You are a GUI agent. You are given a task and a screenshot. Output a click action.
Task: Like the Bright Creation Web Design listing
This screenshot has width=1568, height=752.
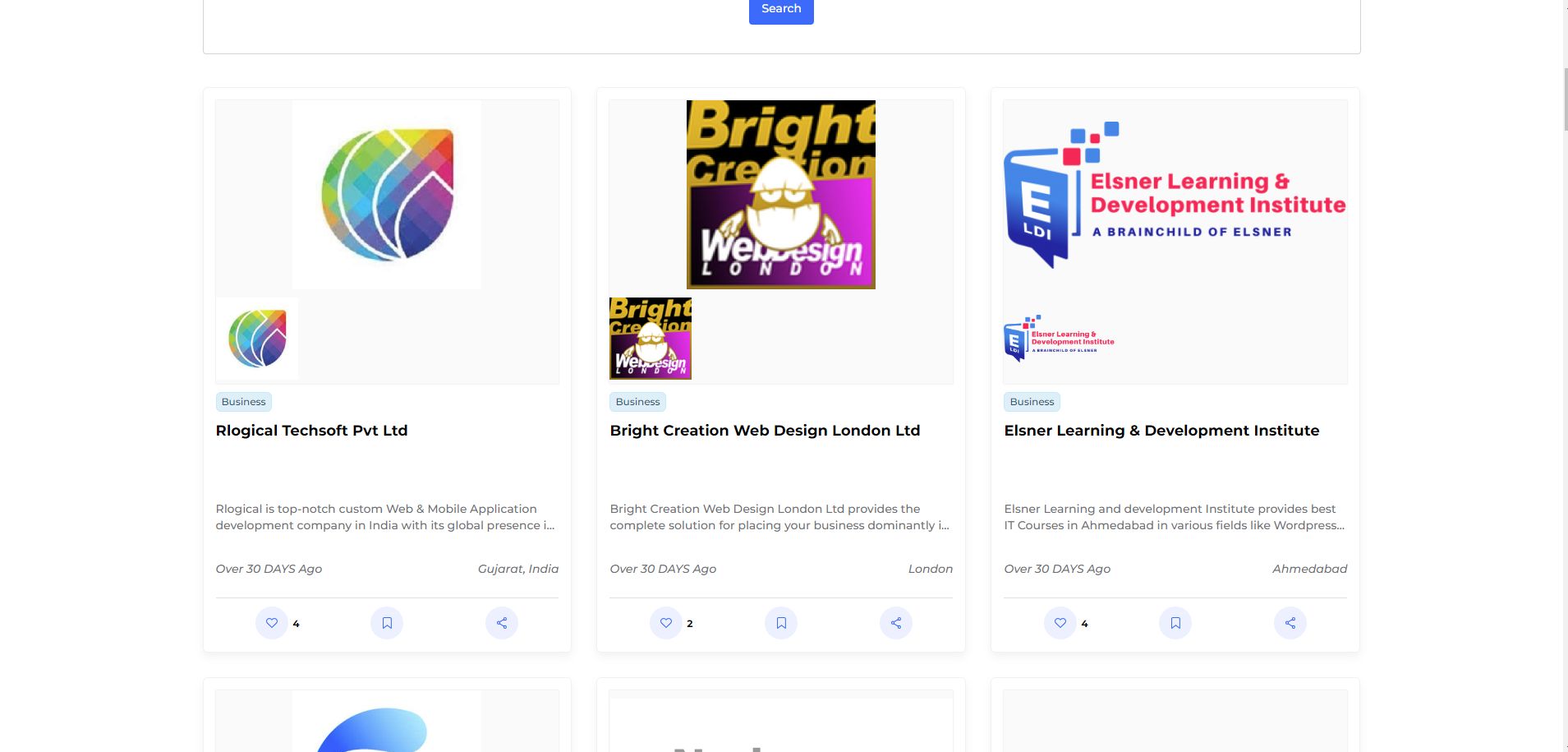[665, 623]
